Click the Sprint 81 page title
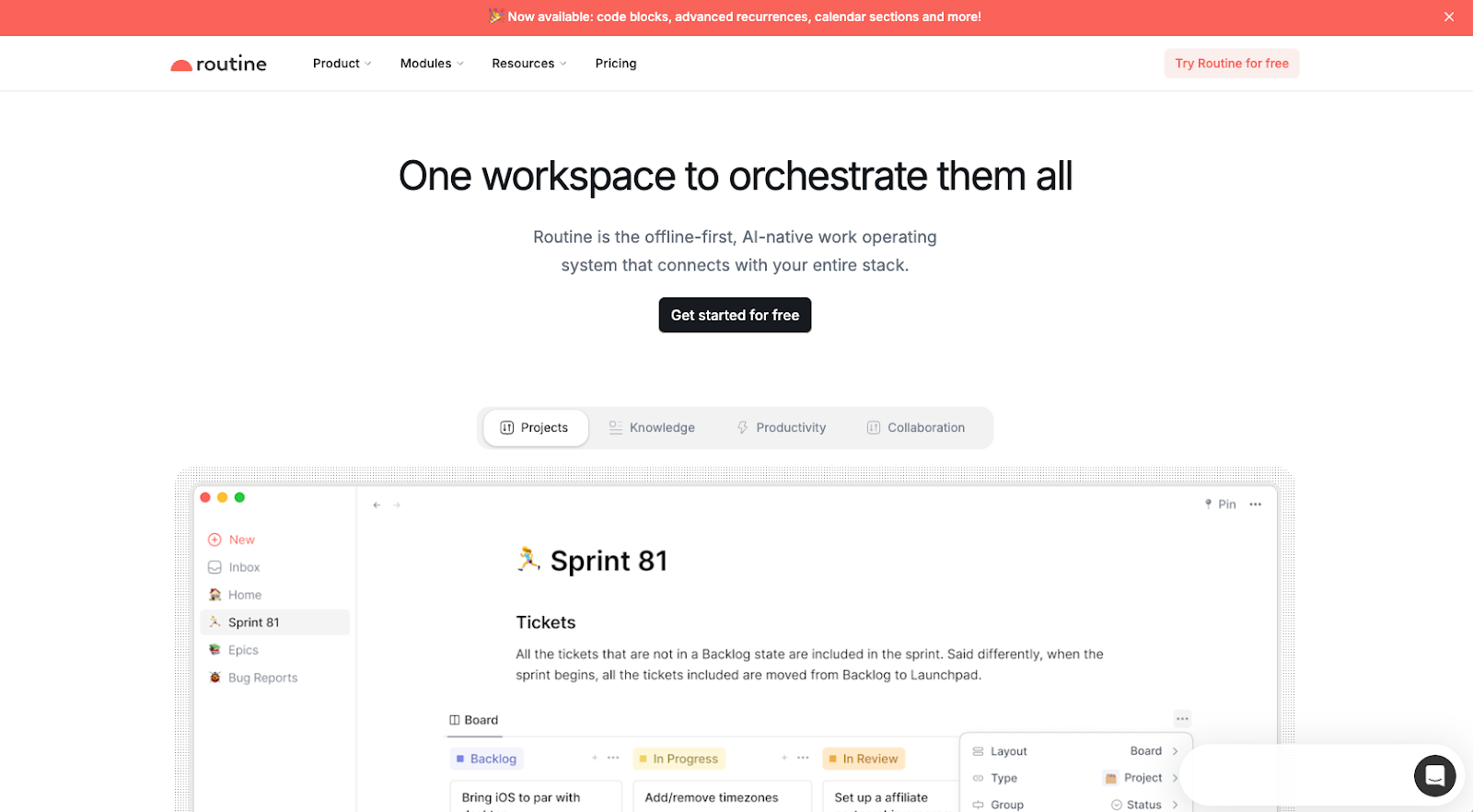This screenshot has height=812, width=1473. point(609,561)
